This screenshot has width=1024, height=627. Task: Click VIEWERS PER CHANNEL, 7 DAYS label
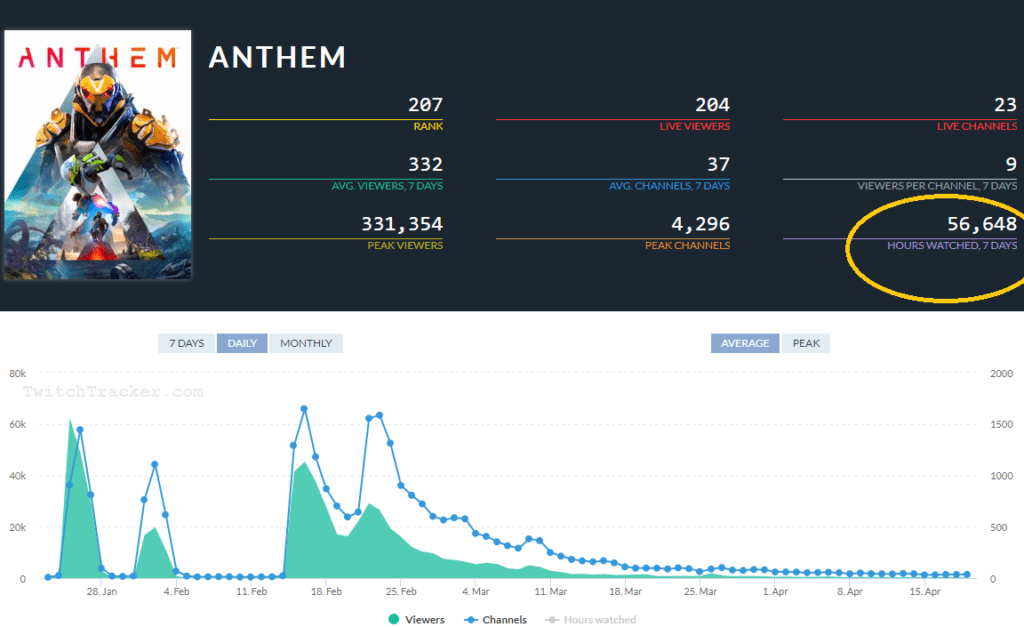(x=937, y=185)
